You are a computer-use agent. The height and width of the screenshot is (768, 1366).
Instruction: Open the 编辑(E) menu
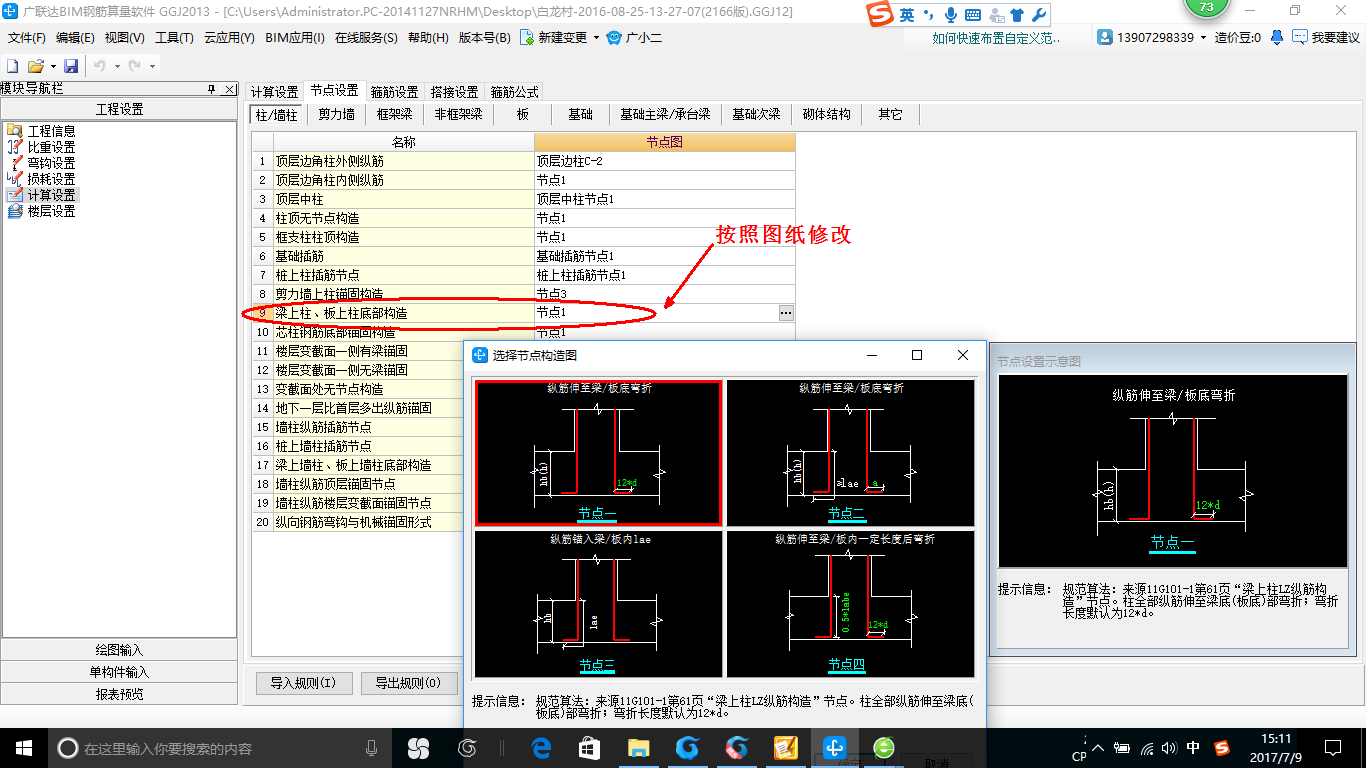point(75,38)
